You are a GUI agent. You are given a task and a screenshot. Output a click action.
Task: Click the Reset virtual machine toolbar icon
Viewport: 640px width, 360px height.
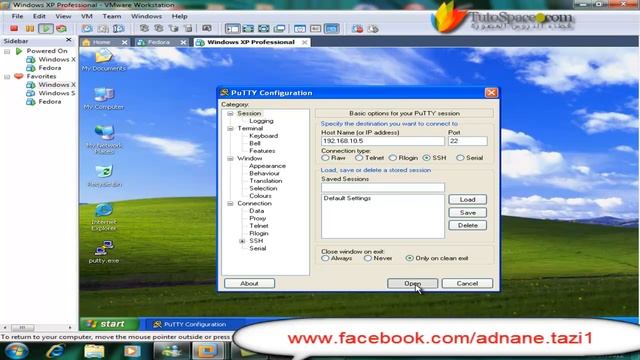coord(61,29)
